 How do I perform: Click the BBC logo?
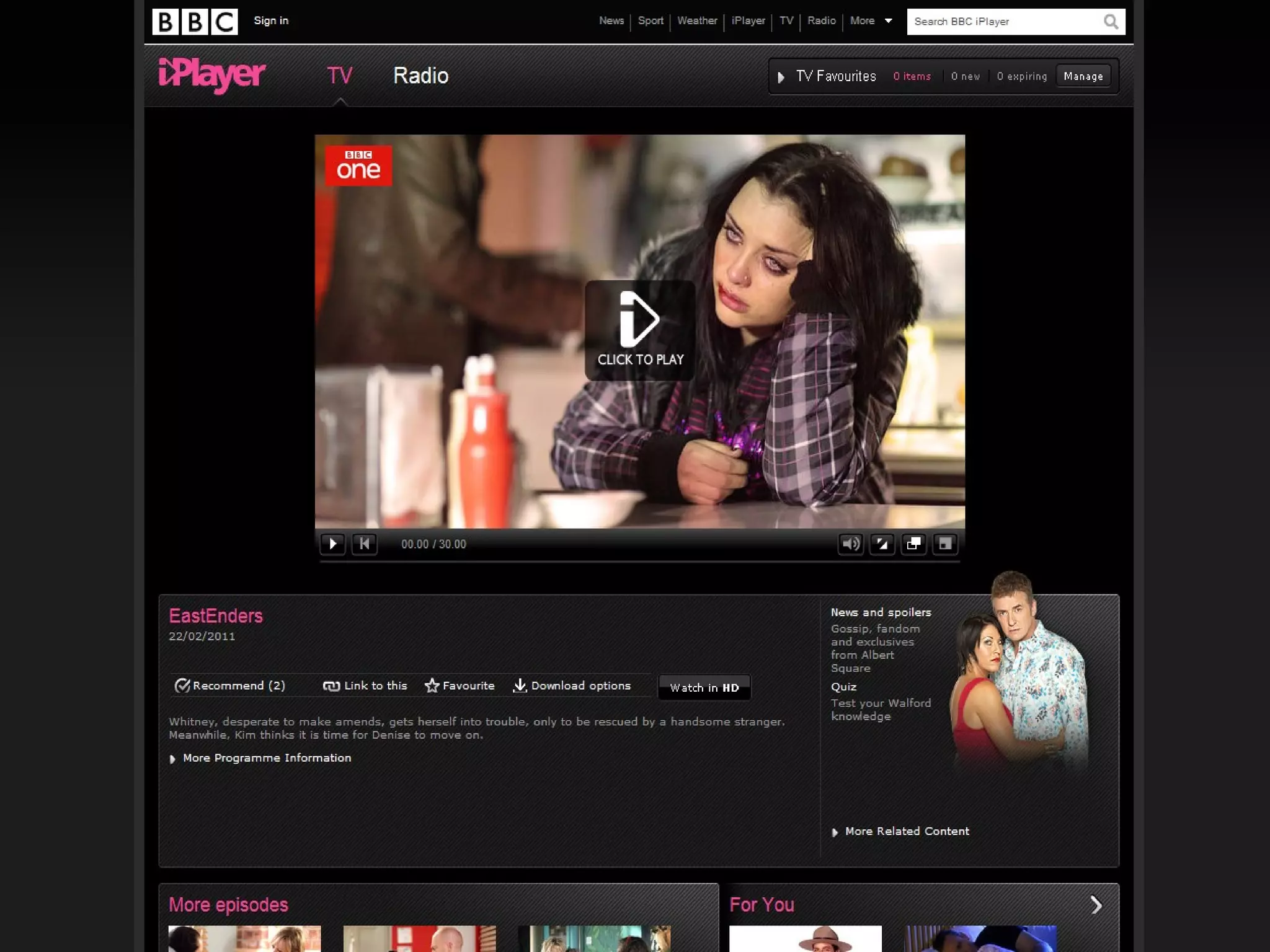(x=195, y=22)
